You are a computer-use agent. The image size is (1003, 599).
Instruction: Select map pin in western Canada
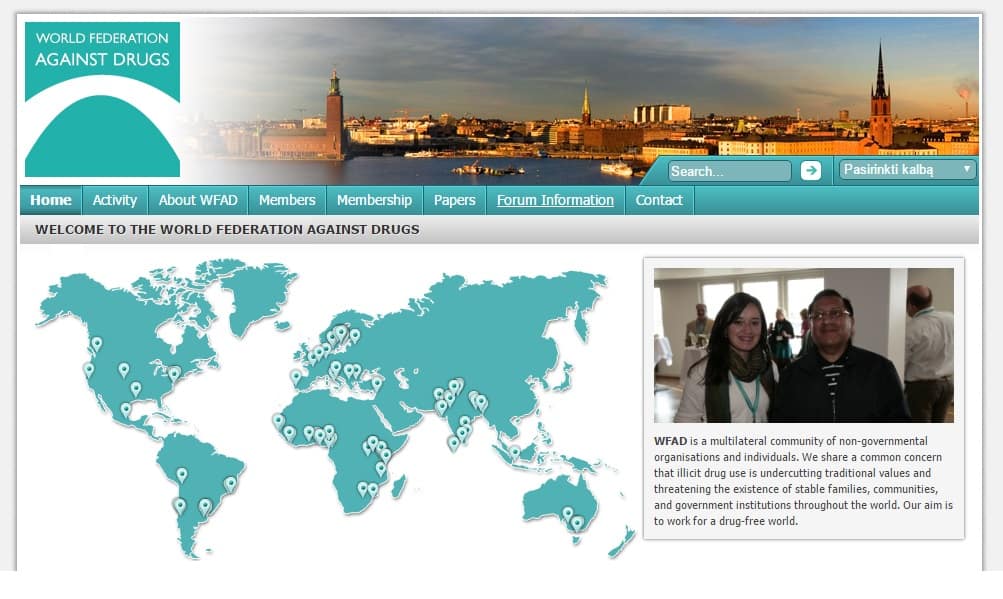[x=97, y=344]
